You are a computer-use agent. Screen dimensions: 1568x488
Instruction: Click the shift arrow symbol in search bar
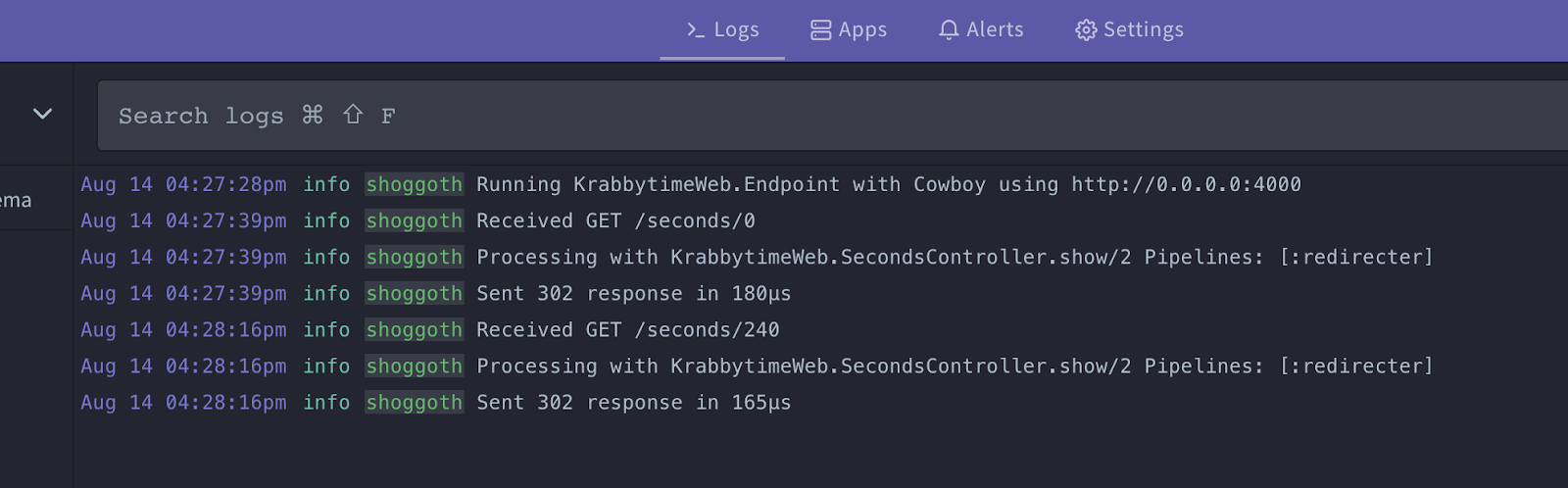[353, 115]
